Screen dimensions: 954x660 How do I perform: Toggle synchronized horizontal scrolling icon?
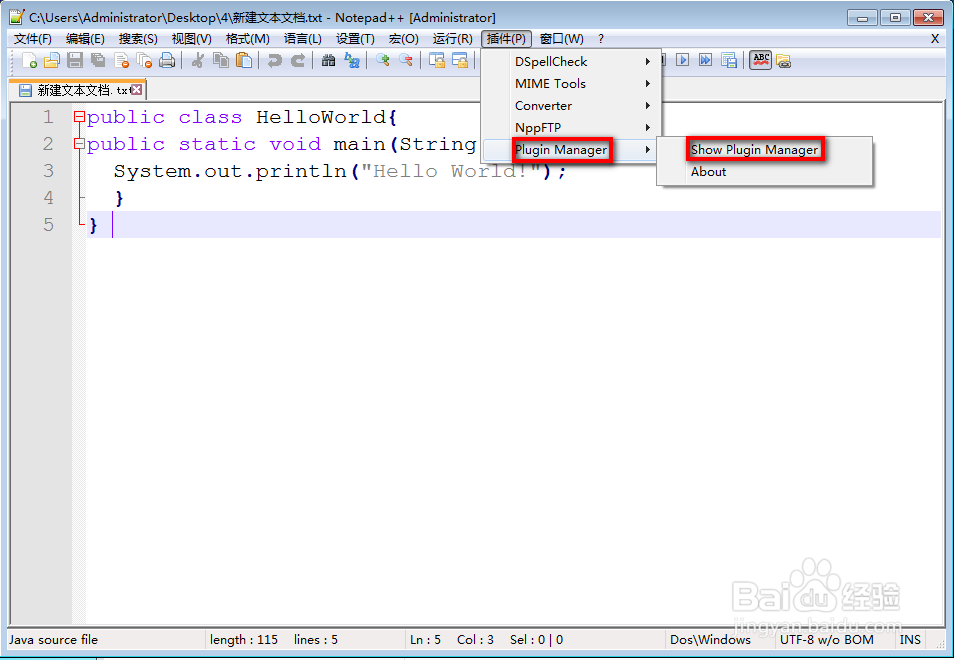[460, 60]
